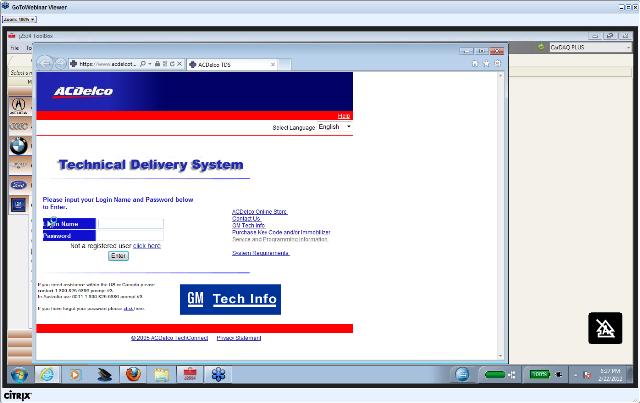This screenshot has height=403, width=640.
Task: Click the taskbar clock and date
Action: tap(610, 375)
